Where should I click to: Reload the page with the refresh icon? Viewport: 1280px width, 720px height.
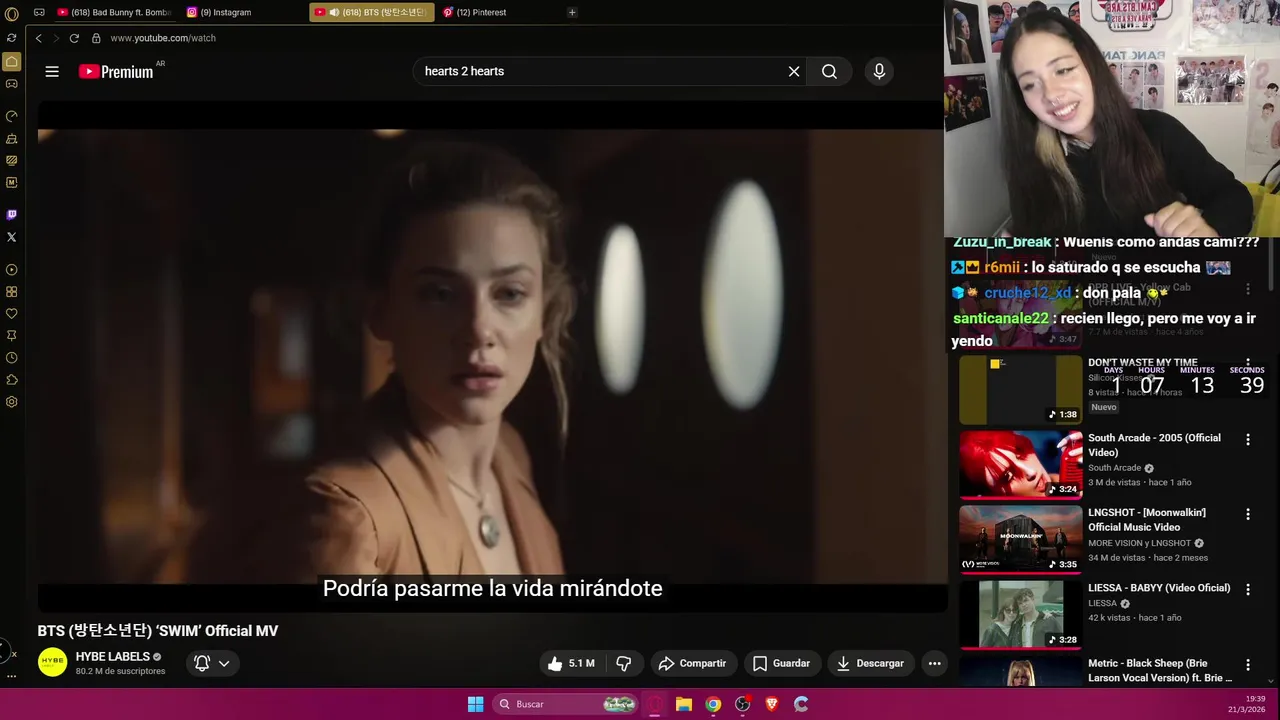pos(74,38)
